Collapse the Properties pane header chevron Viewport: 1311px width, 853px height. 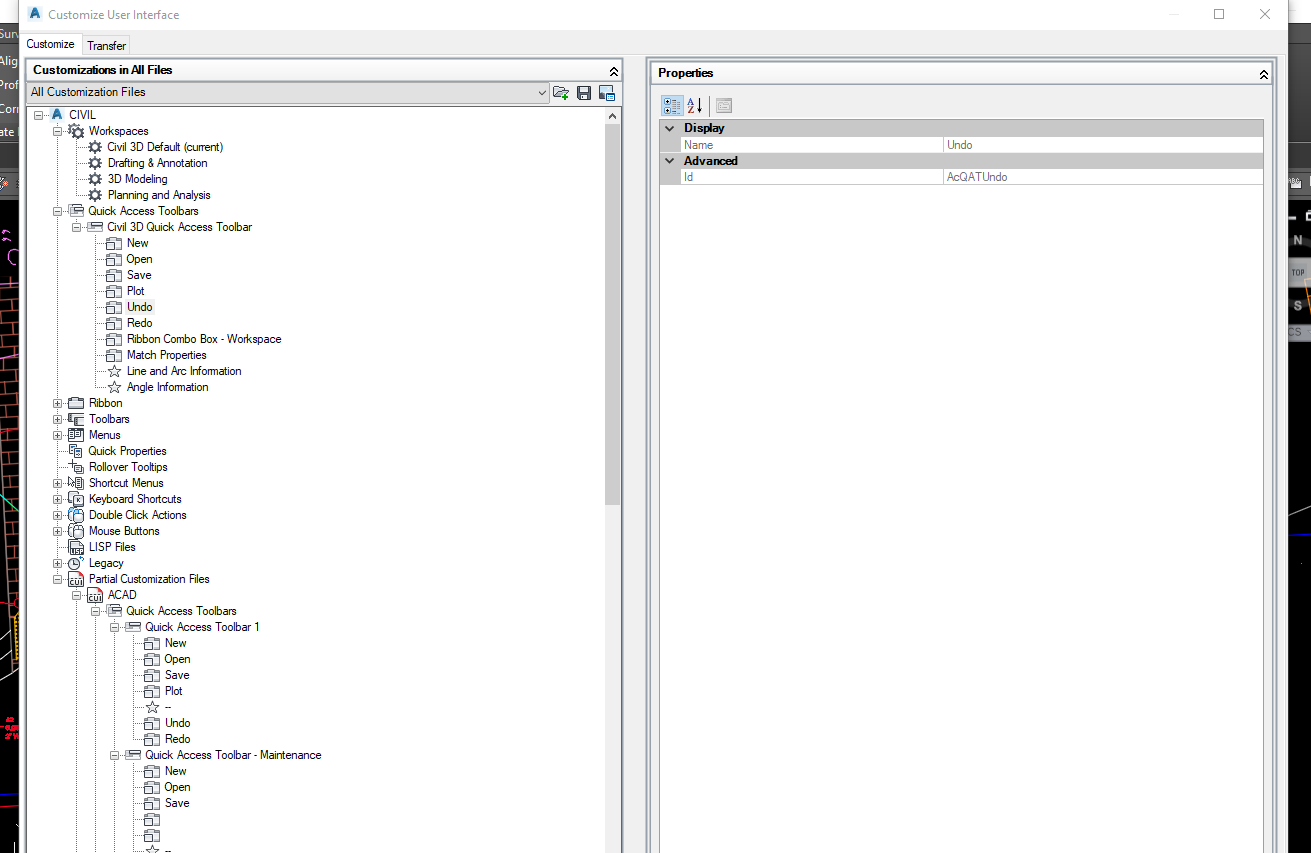click(x=1263, y=73)
